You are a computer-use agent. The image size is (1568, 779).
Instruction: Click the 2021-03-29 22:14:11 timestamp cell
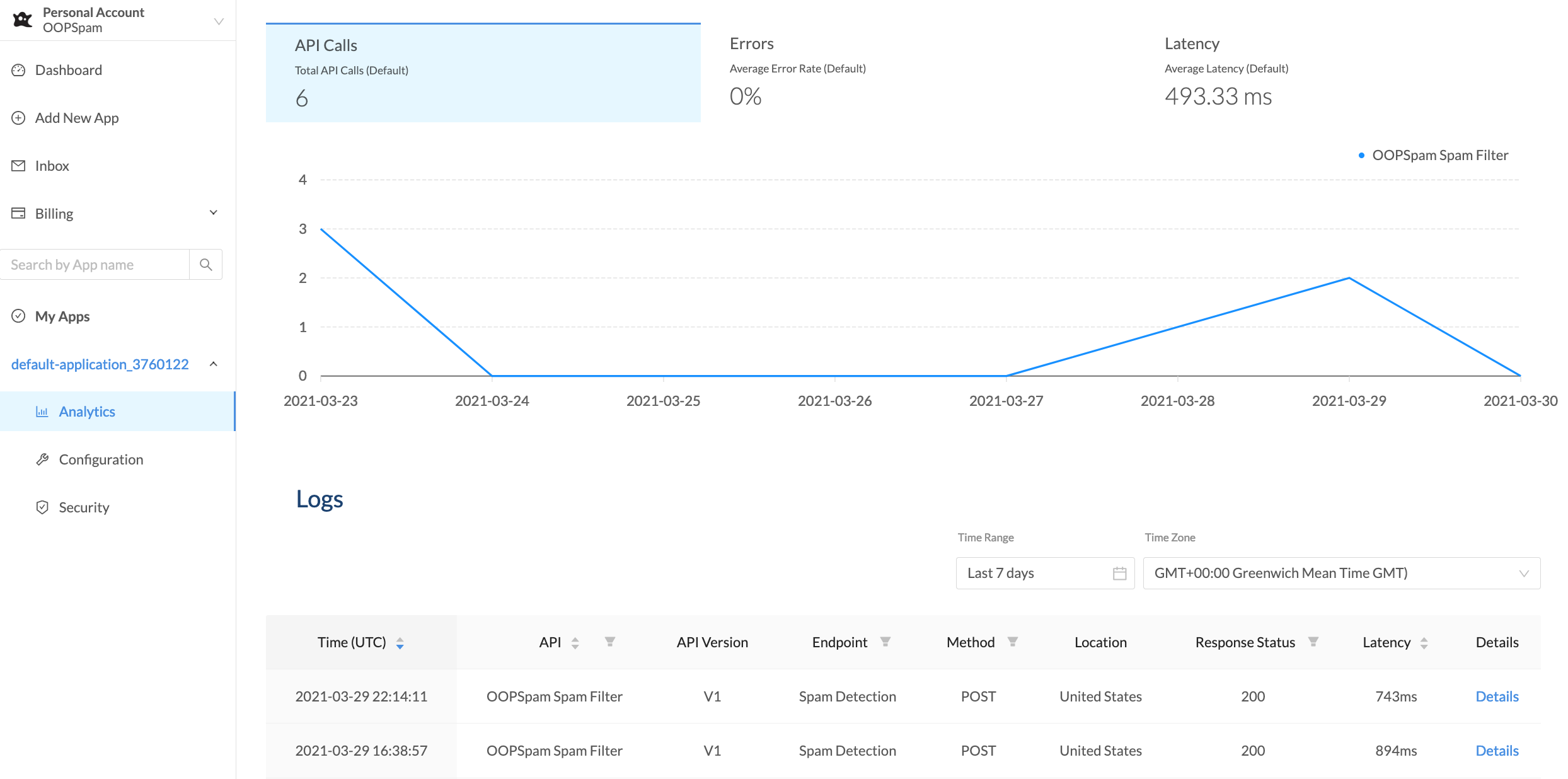[361, 696]
